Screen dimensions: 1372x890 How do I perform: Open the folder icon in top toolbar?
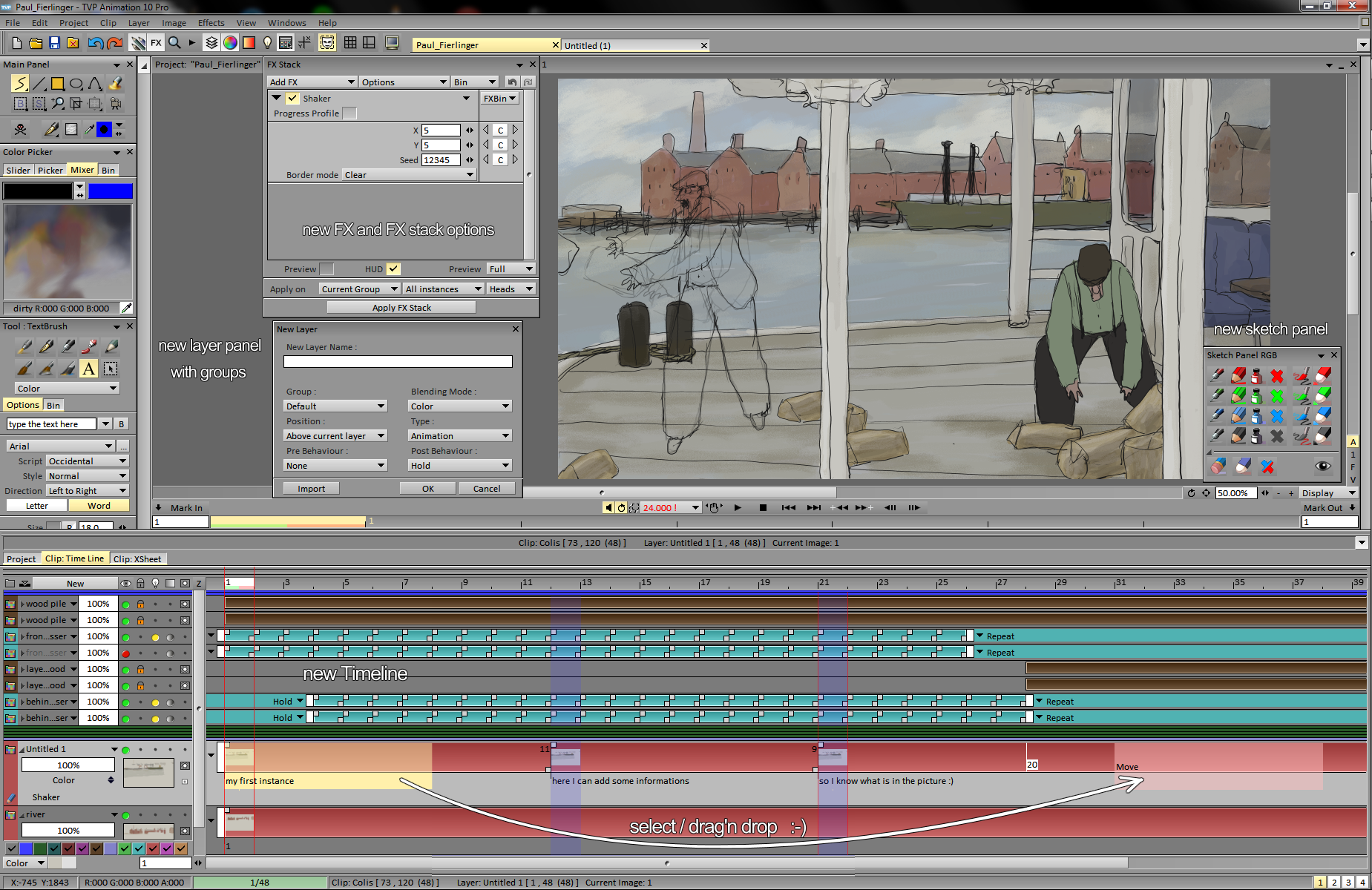click(35, 43)
